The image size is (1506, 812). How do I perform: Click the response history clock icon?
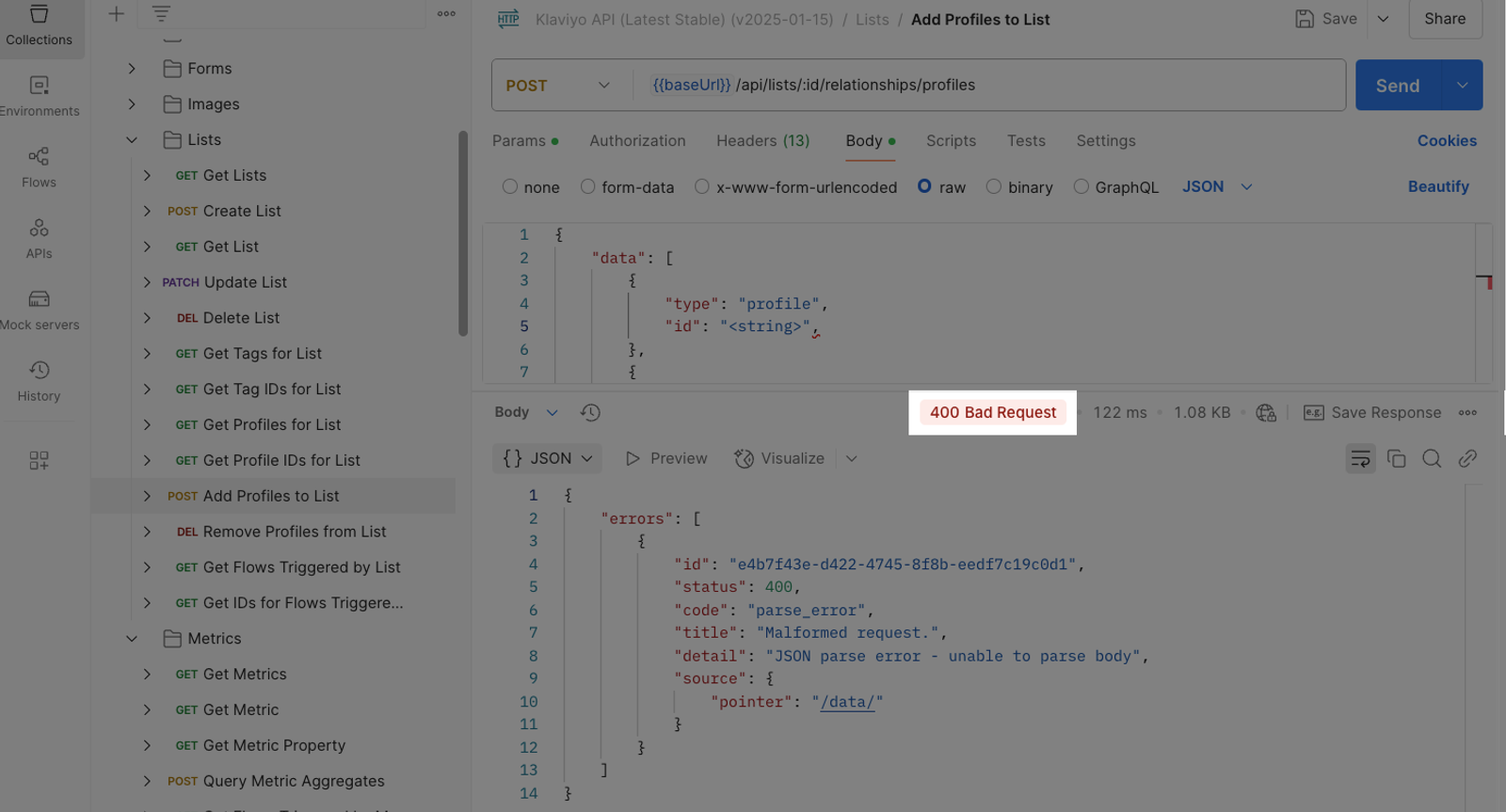pyautogui.click(x=590, y=412)
